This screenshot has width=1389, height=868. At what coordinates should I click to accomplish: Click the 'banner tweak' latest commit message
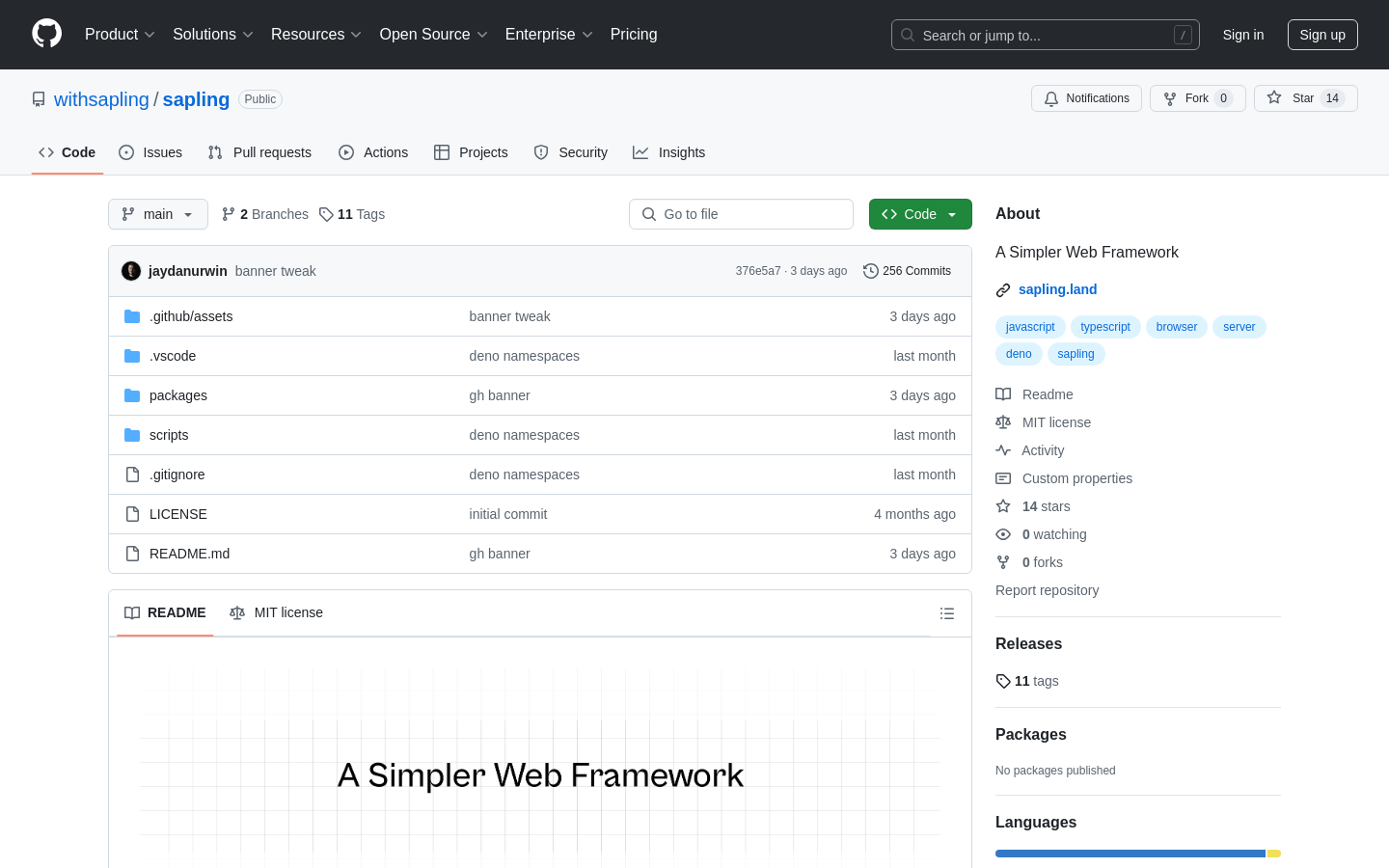pyautogui.click(x=276, y=271)
